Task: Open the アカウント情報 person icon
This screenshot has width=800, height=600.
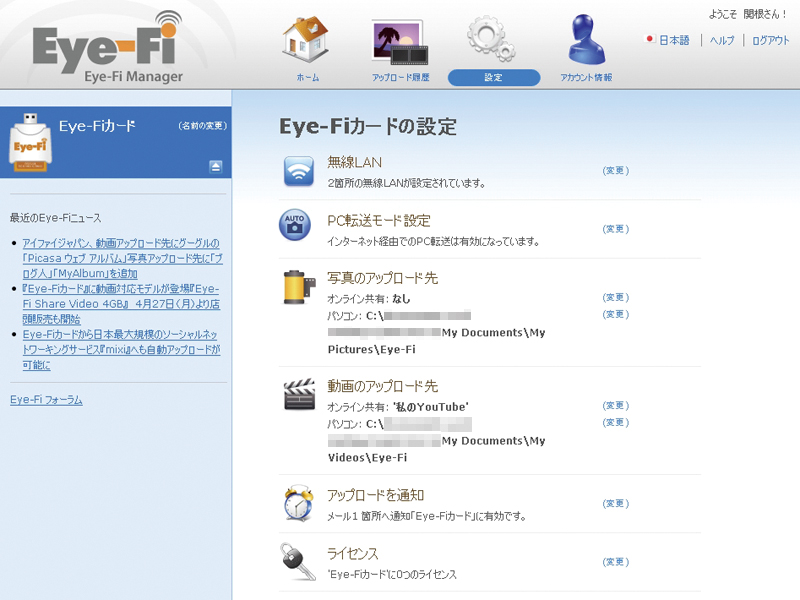Action: pyautogui.click(x=586, y=40)
